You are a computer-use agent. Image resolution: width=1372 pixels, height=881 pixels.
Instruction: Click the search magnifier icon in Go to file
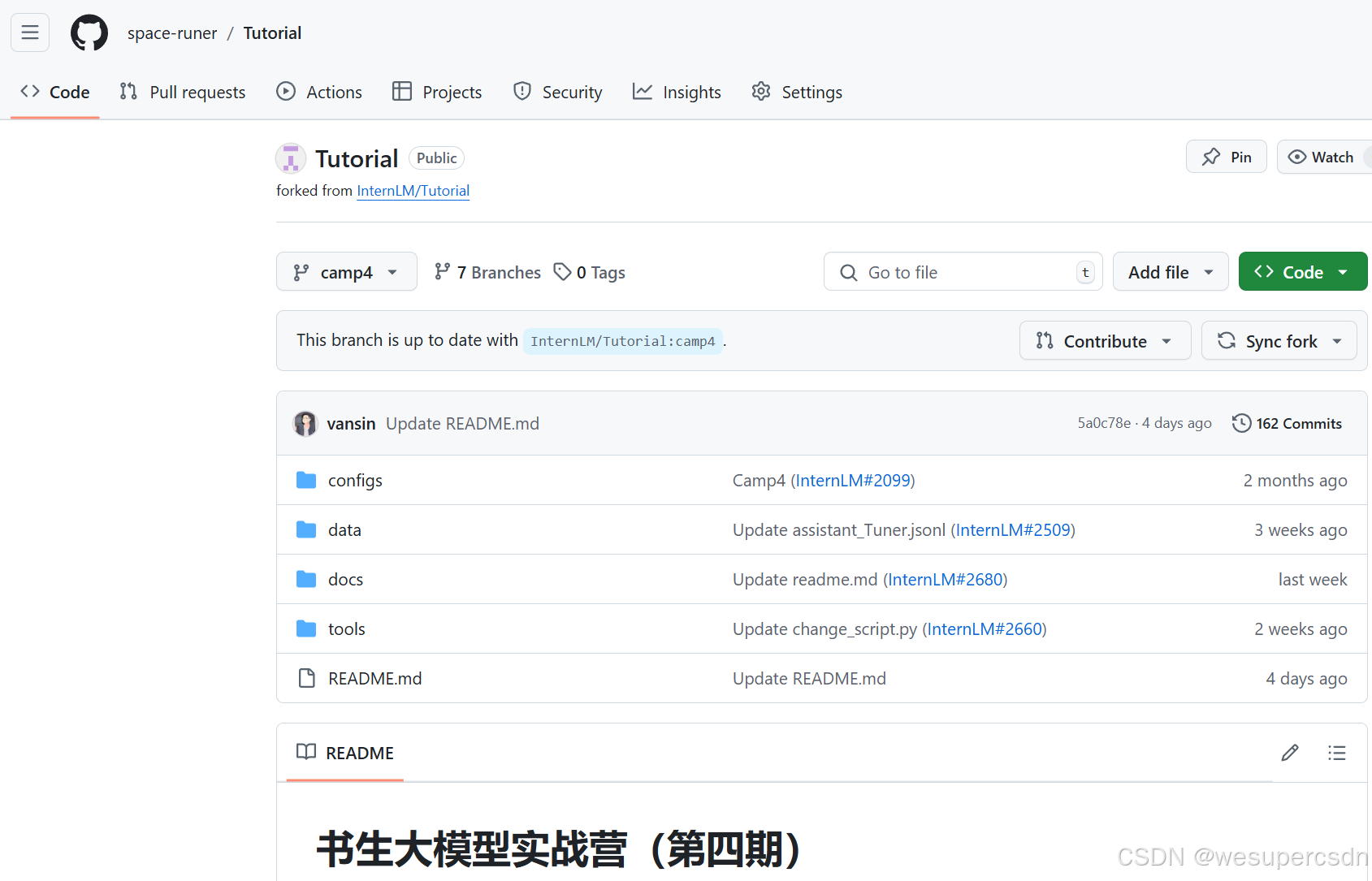click(849, 273)
